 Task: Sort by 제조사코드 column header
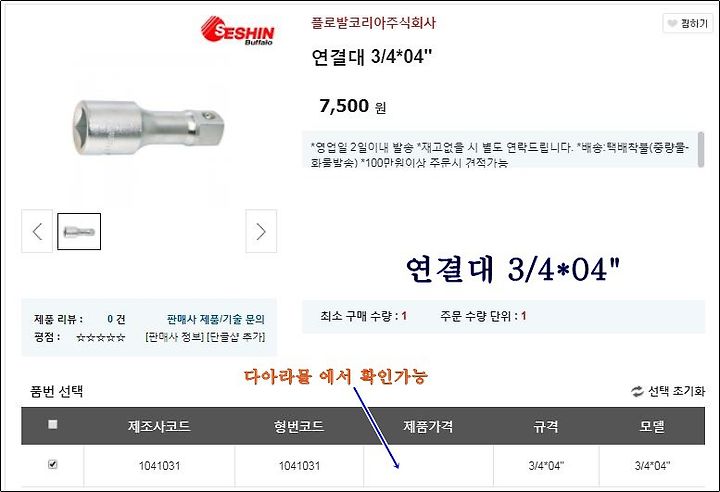point(159,426)
